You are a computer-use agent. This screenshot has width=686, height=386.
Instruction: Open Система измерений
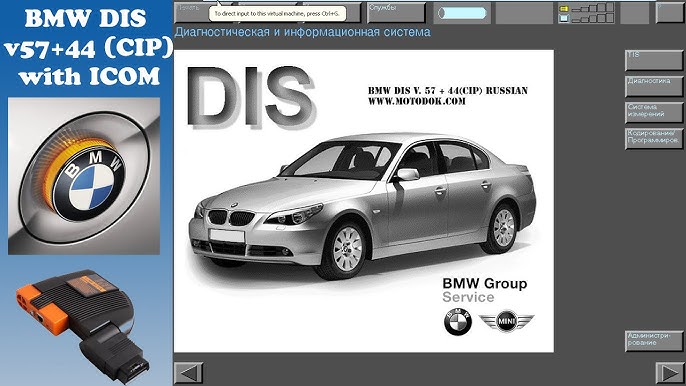pyautogui.click(x=654, y=112)
